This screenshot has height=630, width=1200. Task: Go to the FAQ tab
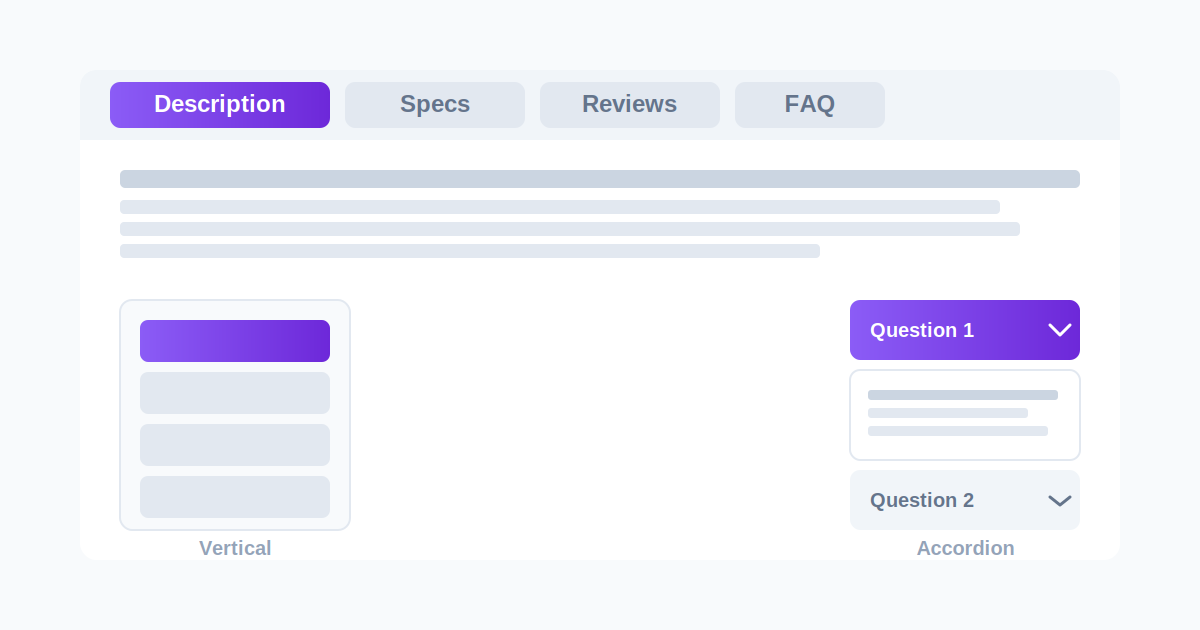click(x=810, y=105)
